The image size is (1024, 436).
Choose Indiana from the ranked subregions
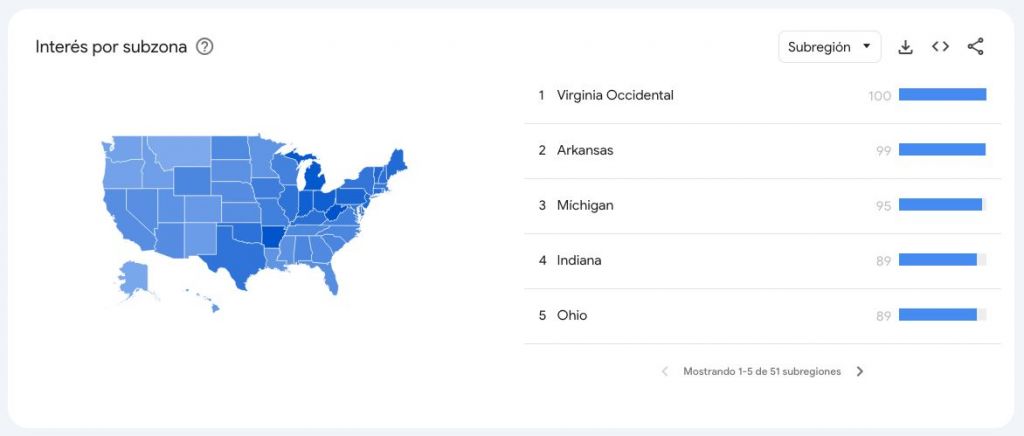(762, 260)
